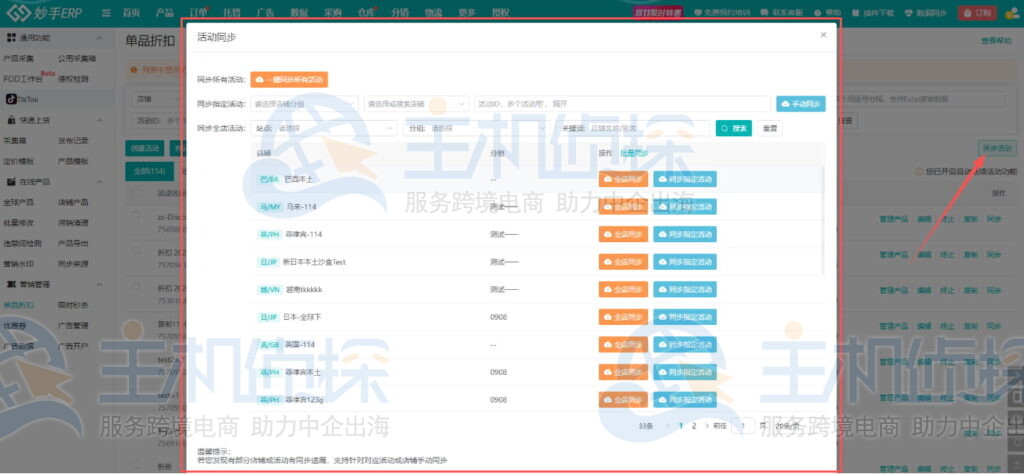Click 同步指定活动 for 马来-114 shop
Viewport: 1024px width, 474px height.
click(684, 206)
